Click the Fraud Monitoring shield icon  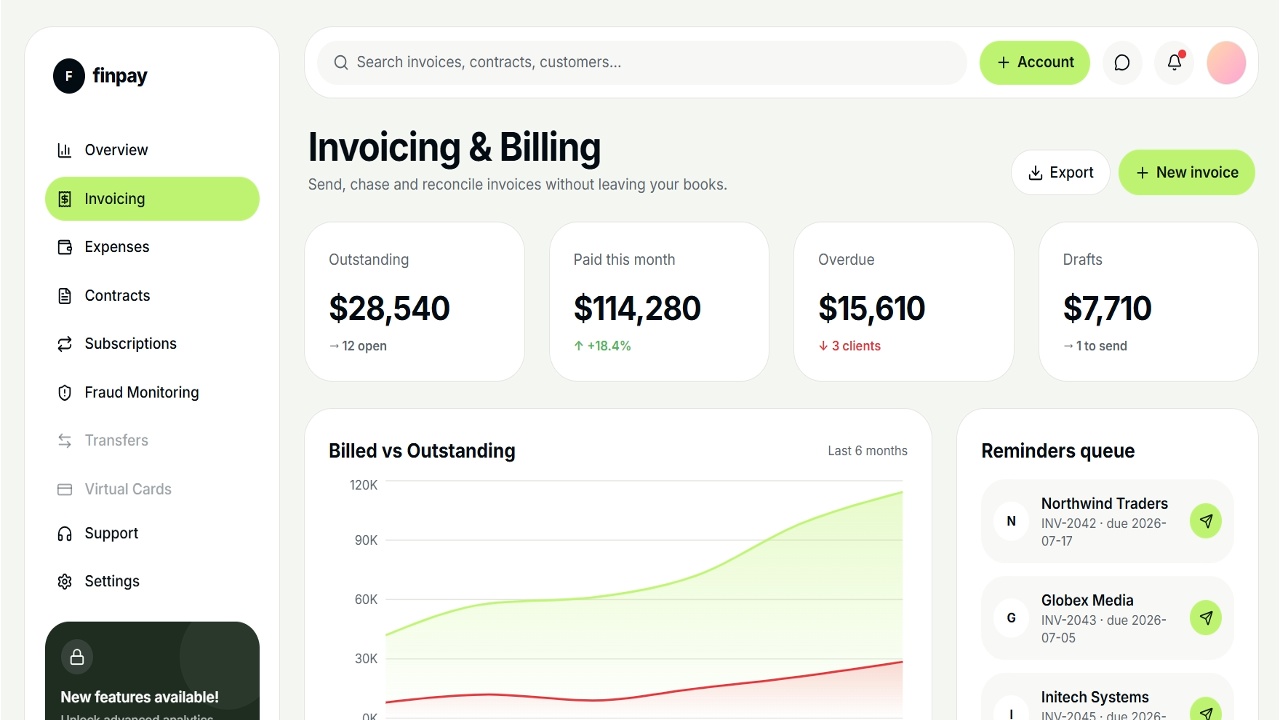(x=65, y=393)
